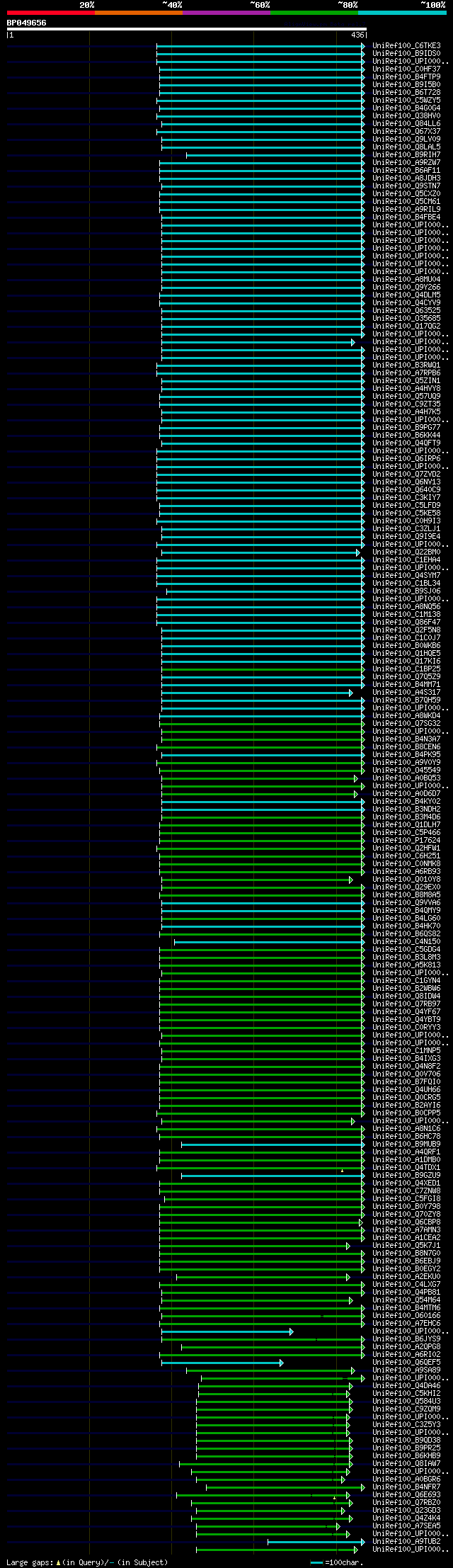Click the UniRef100_Q7ZVD2 label
453x1568 pixels.
[x=406, y=475]
